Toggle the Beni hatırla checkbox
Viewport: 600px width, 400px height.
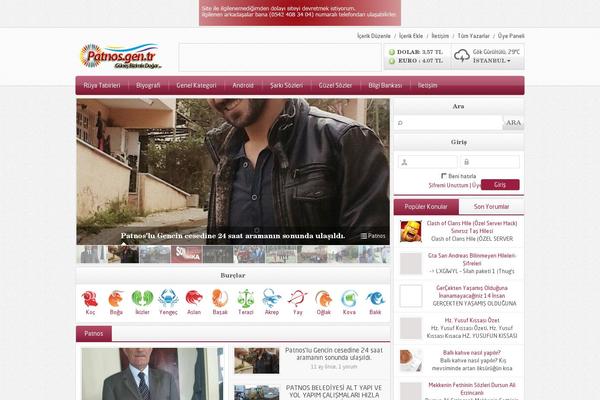pyautogui.click(x=444, y=176)
